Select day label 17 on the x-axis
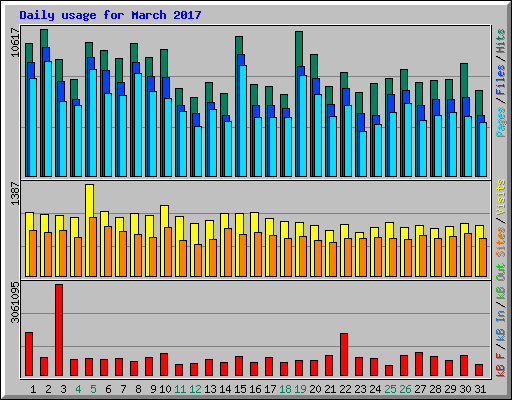This screenshot has height=400, width=512. [270, 389]
